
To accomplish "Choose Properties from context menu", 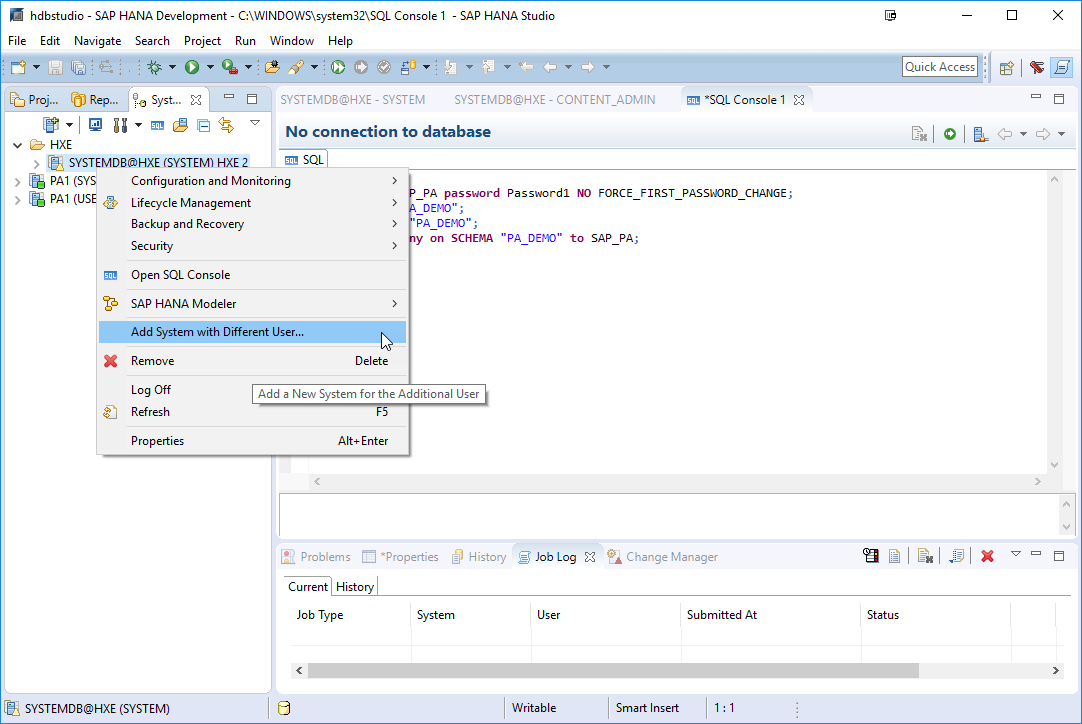I will coord(253,441).
